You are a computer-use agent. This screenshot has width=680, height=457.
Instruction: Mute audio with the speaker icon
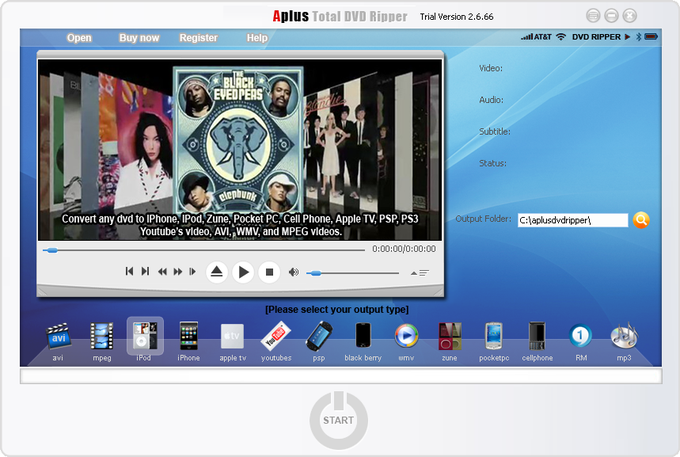pyautogui.click(x=294, y=272)
